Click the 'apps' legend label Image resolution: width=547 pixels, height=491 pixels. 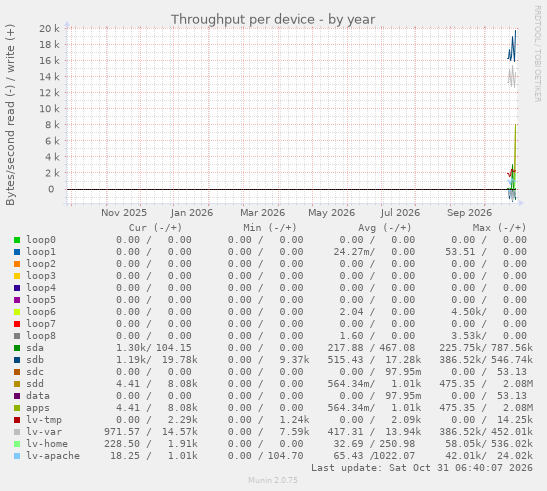(x=38, y=408)
